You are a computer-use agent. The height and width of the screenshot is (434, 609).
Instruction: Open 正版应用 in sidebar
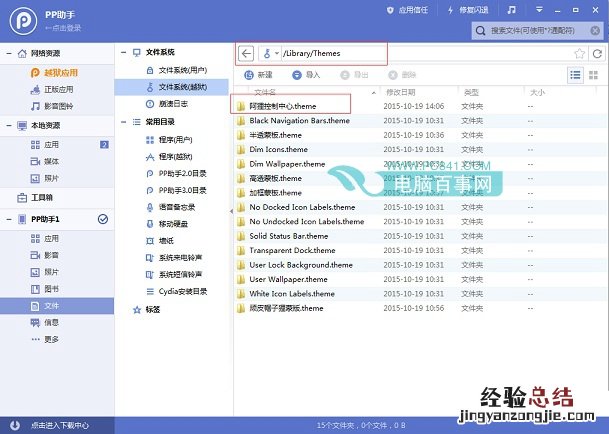52,89
